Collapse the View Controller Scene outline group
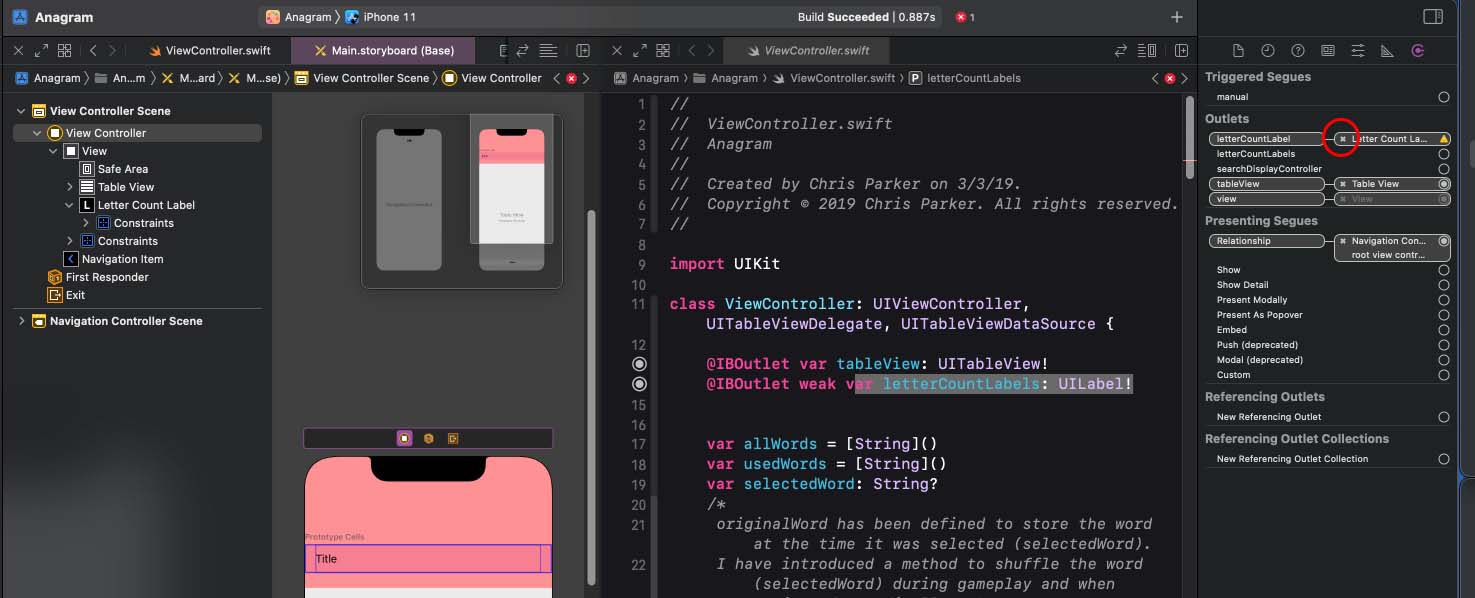1475x598 pixels. [x=21, y=111]
